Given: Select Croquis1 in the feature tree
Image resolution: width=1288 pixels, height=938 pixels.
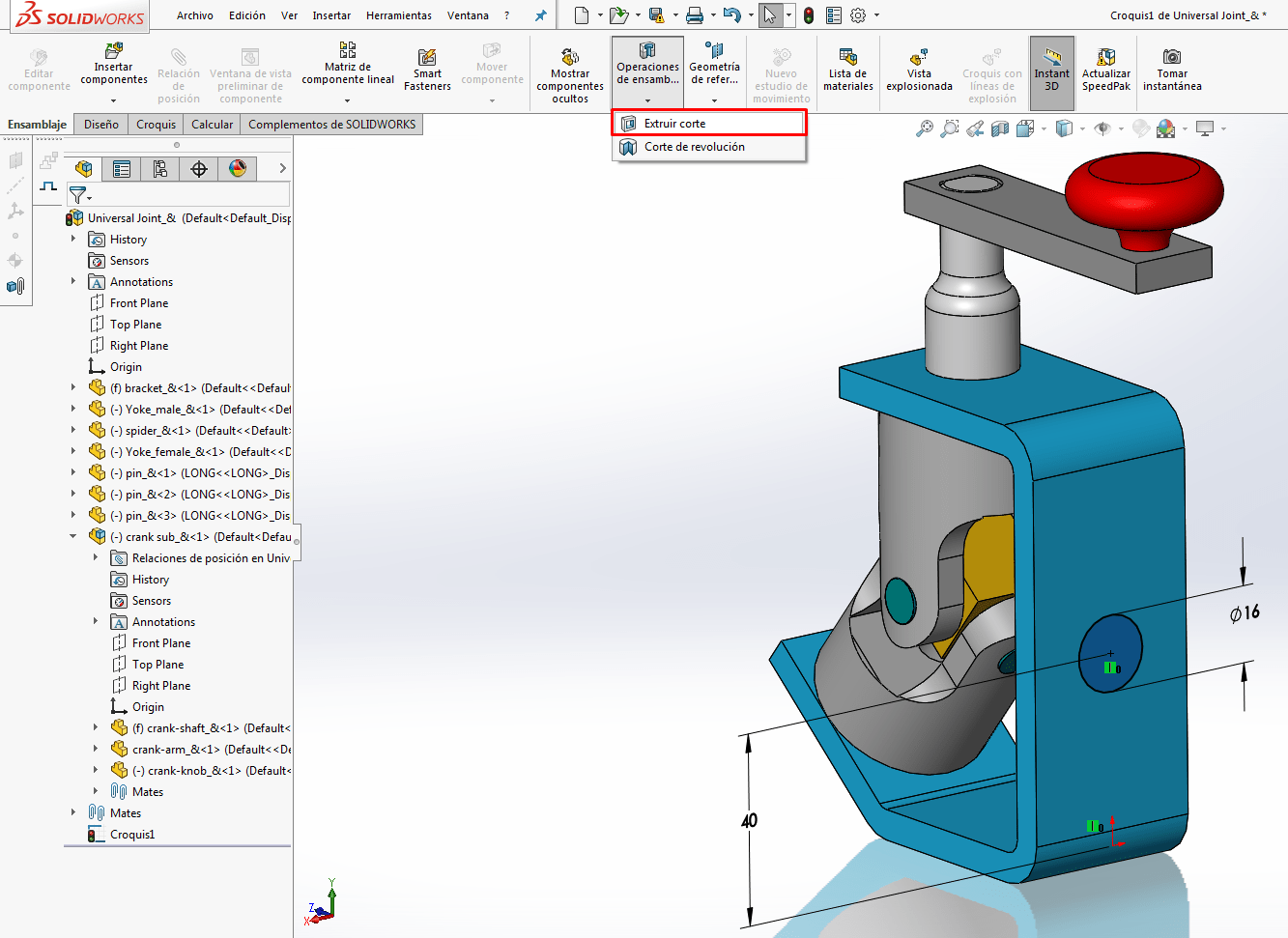Looking at the screenshot, I should point(132,835).
